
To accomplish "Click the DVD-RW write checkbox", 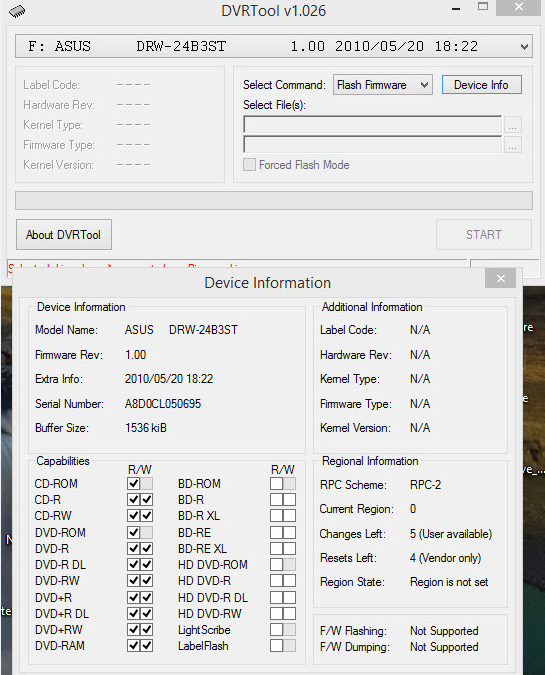I will tap(147, 580).
